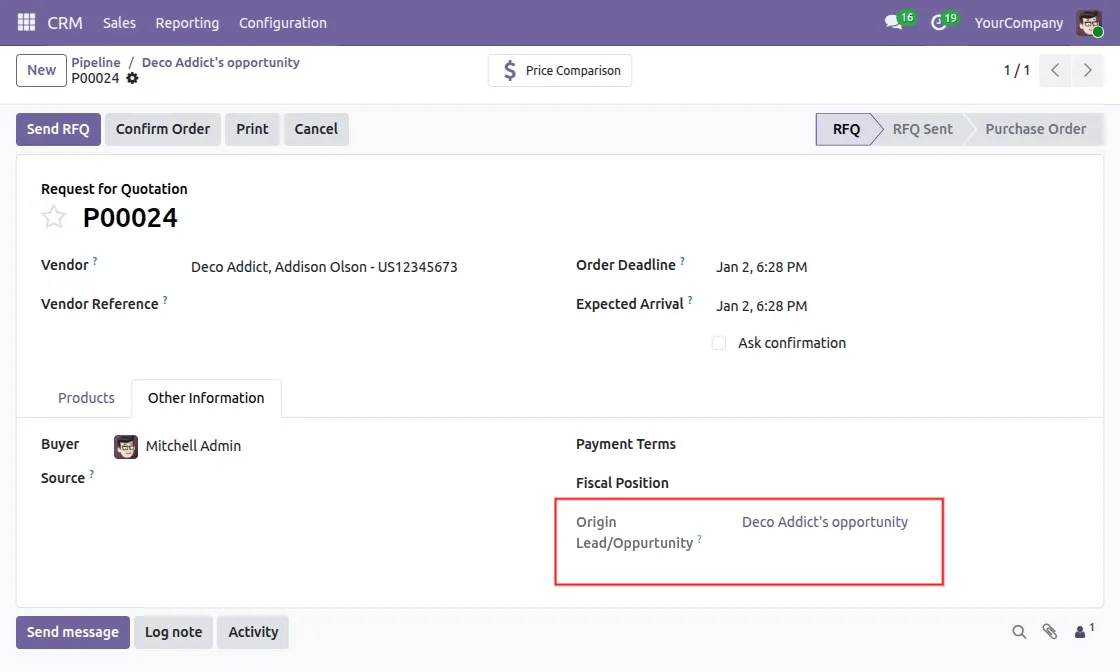Open the followers icon in the chatter

(x=1083, y=632)
